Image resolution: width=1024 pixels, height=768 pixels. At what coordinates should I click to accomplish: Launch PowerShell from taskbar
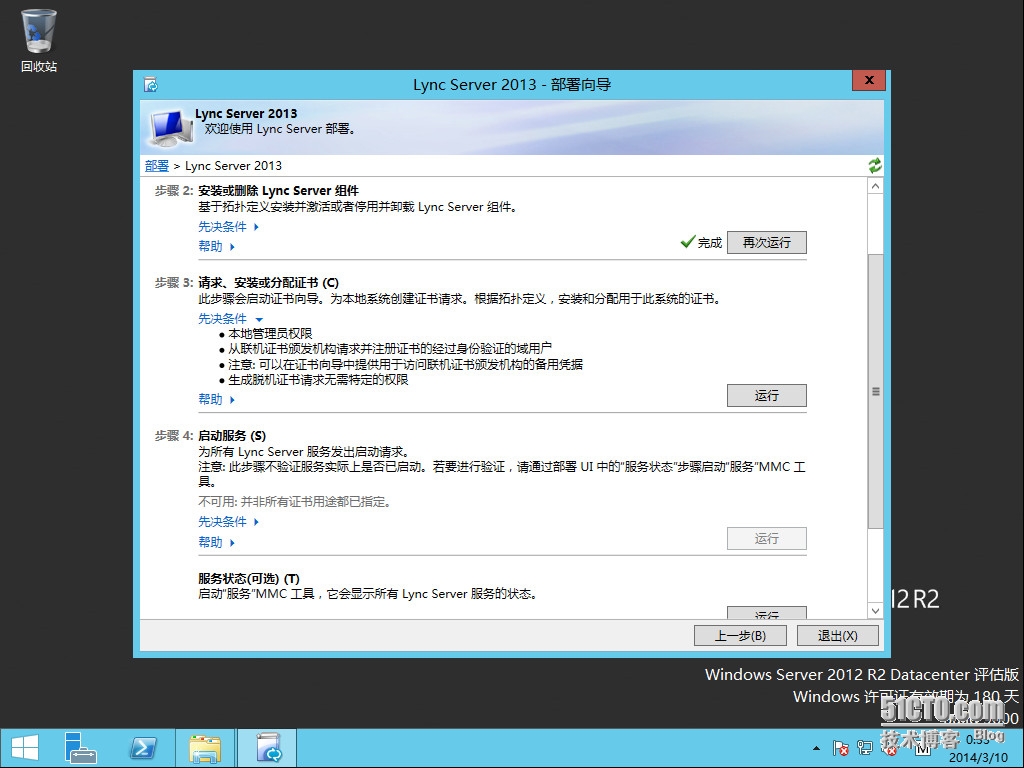pyautogui.click(x=143, y=748)
